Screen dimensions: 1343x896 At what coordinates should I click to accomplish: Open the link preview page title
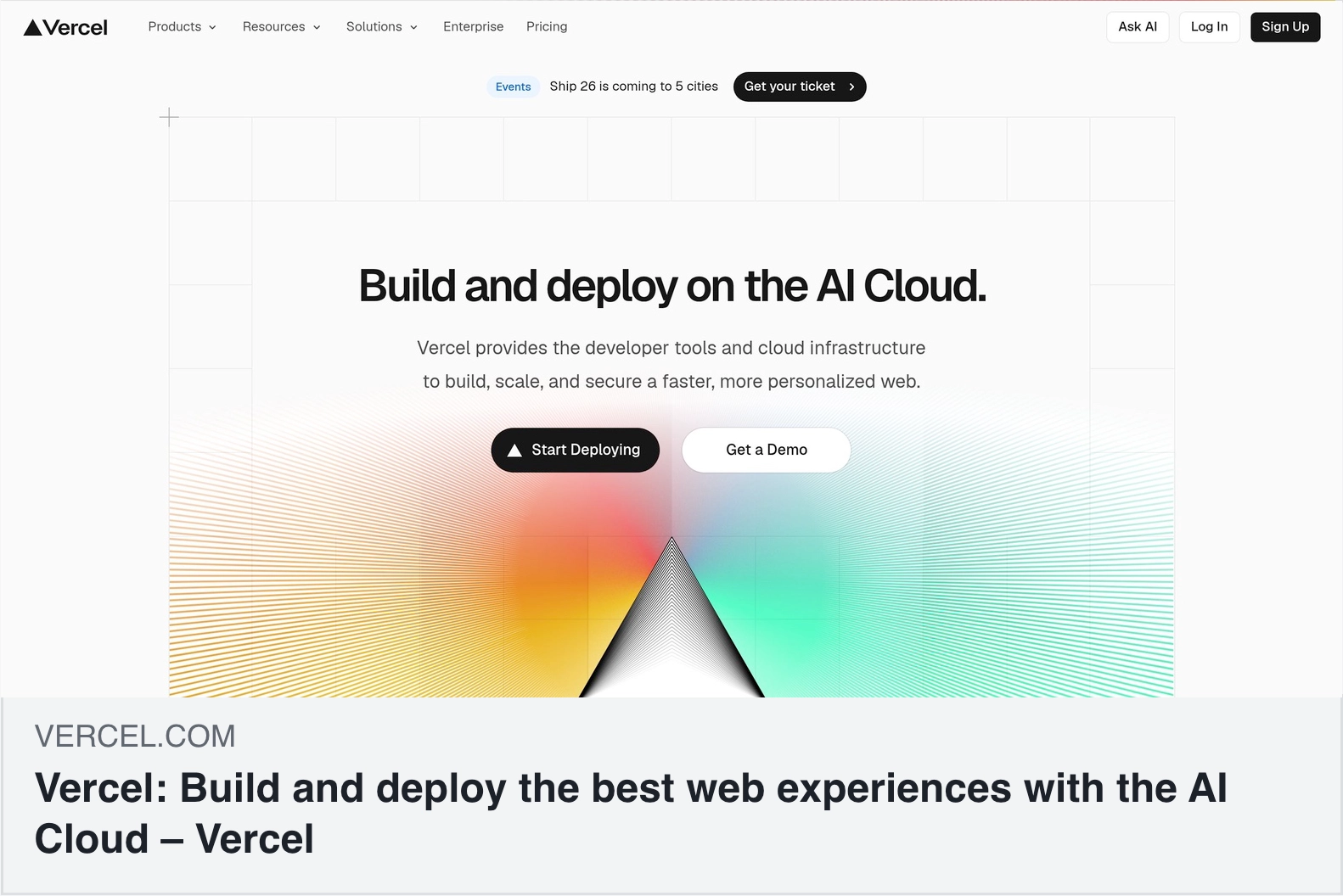(631, 814)
